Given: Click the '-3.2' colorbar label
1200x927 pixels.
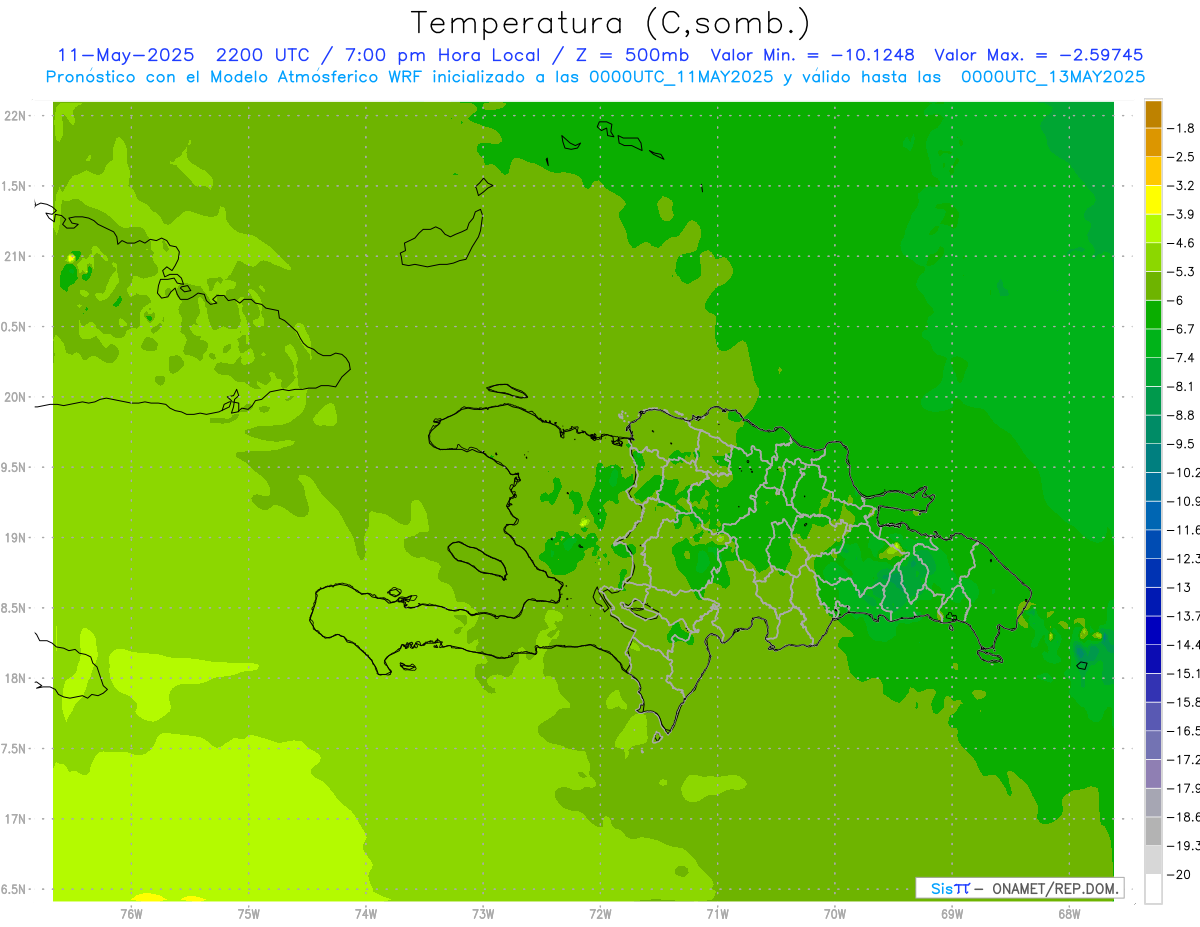Looking at the screenshot, I should [1182, 186].
